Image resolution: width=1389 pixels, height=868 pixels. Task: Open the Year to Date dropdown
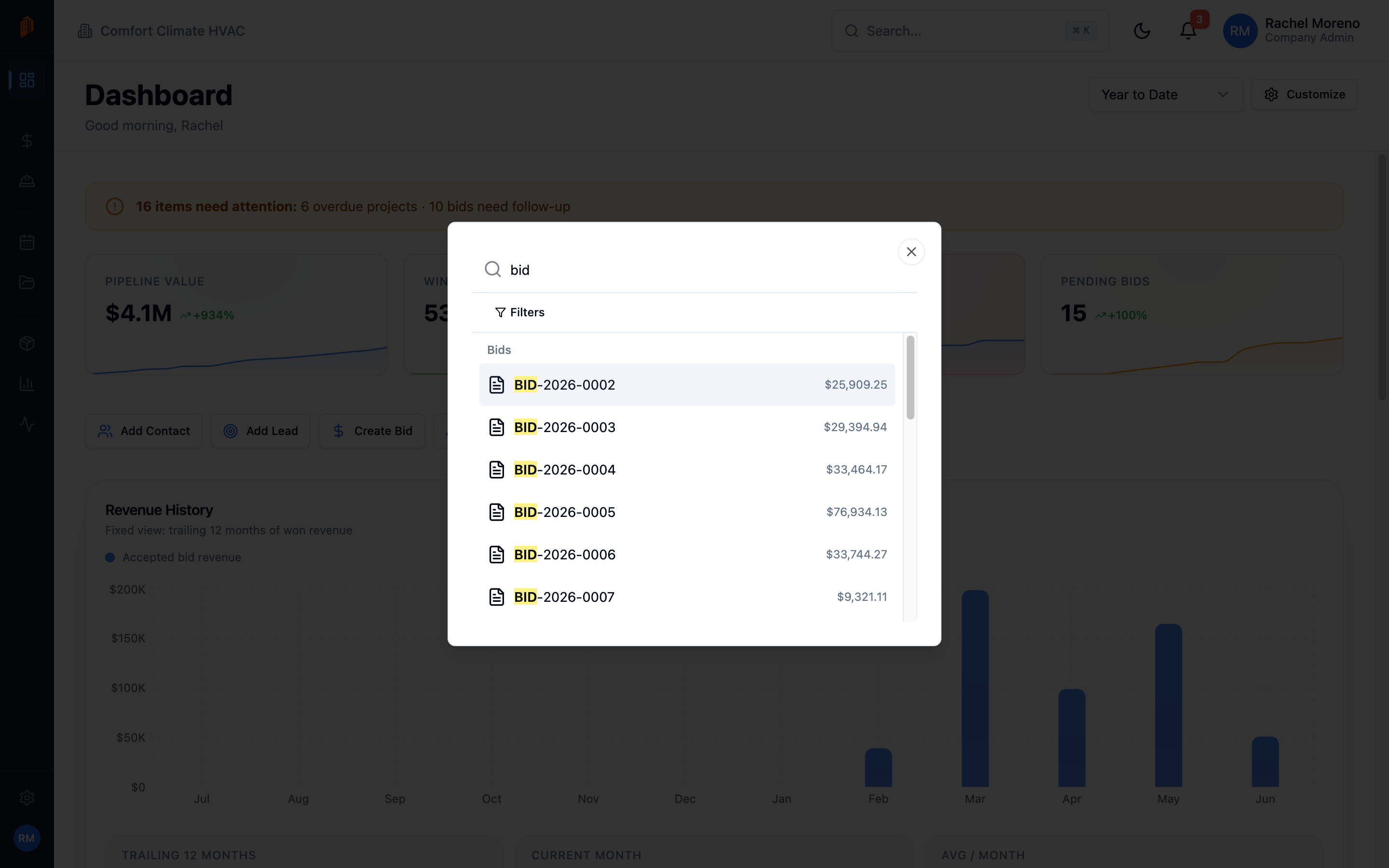pos(1166,95)
